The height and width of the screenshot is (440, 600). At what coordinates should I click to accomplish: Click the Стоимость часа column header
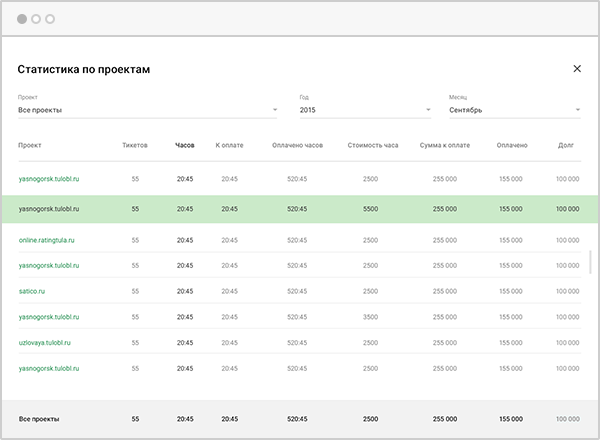click(373, 145)
